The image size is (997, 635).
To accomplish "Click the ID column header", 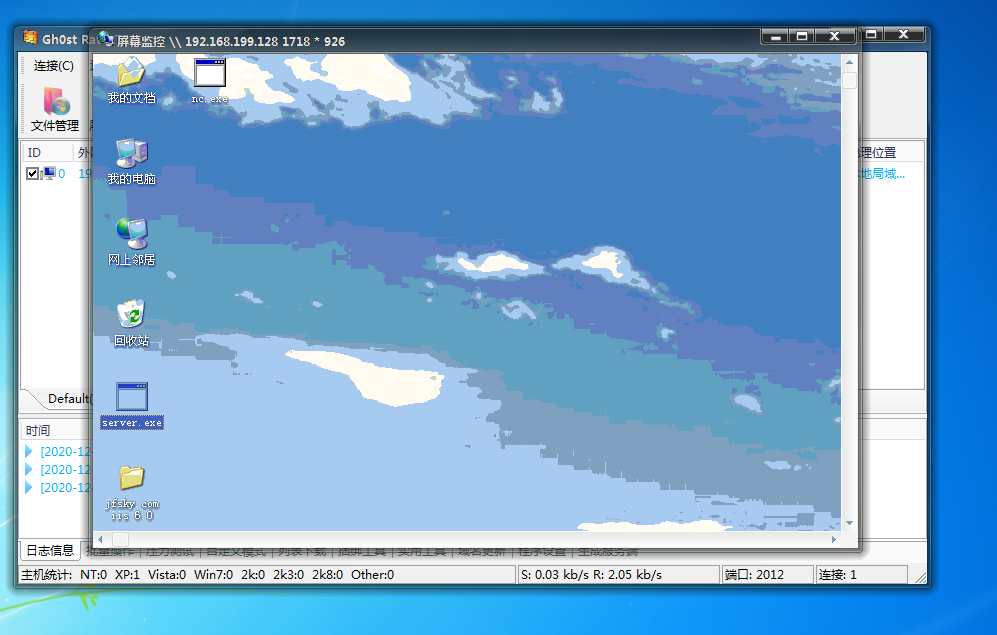I will coord(48,153).
